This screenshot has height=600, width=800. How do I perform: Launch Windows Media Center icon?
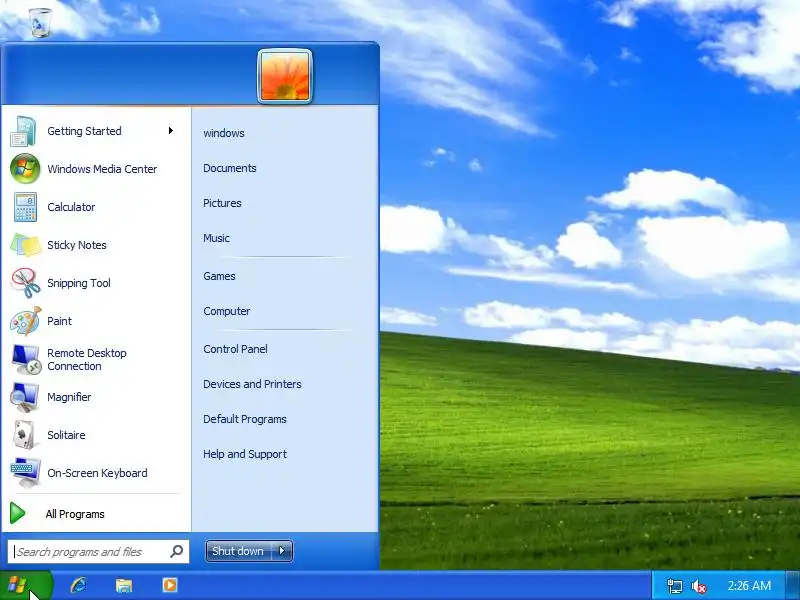tap(25, 169)
